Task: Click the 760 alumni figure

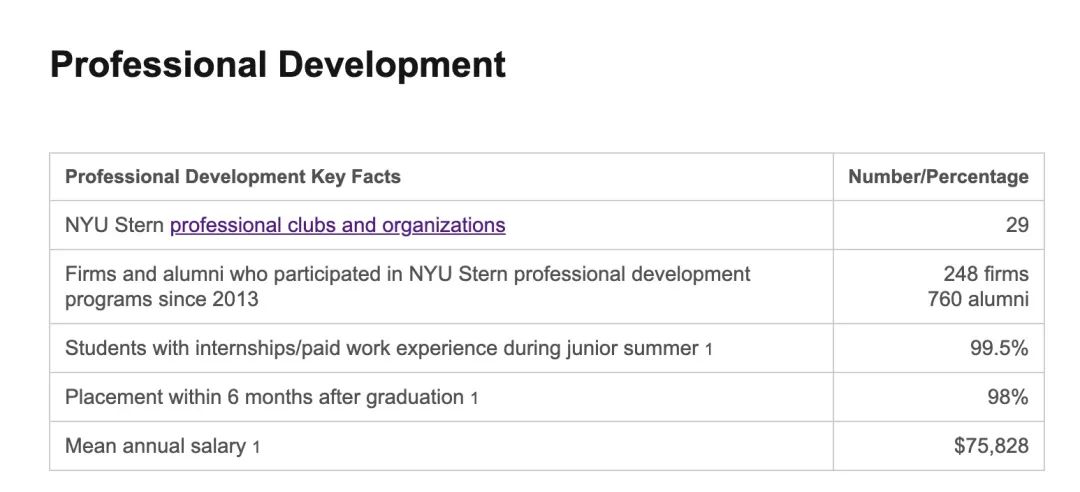Action: pyautogui.click(x=977, y=298)
